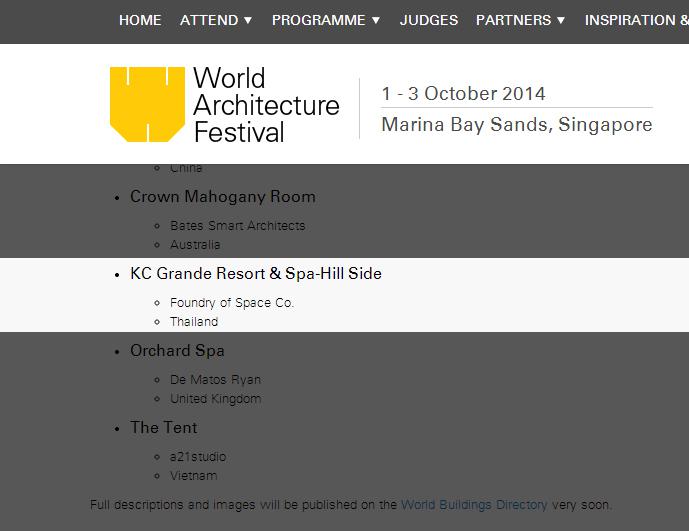The width and height of the screenshot is (689, 531).
Task: Click Bates Smart Architects text
Action: click(x=237, y=225)
